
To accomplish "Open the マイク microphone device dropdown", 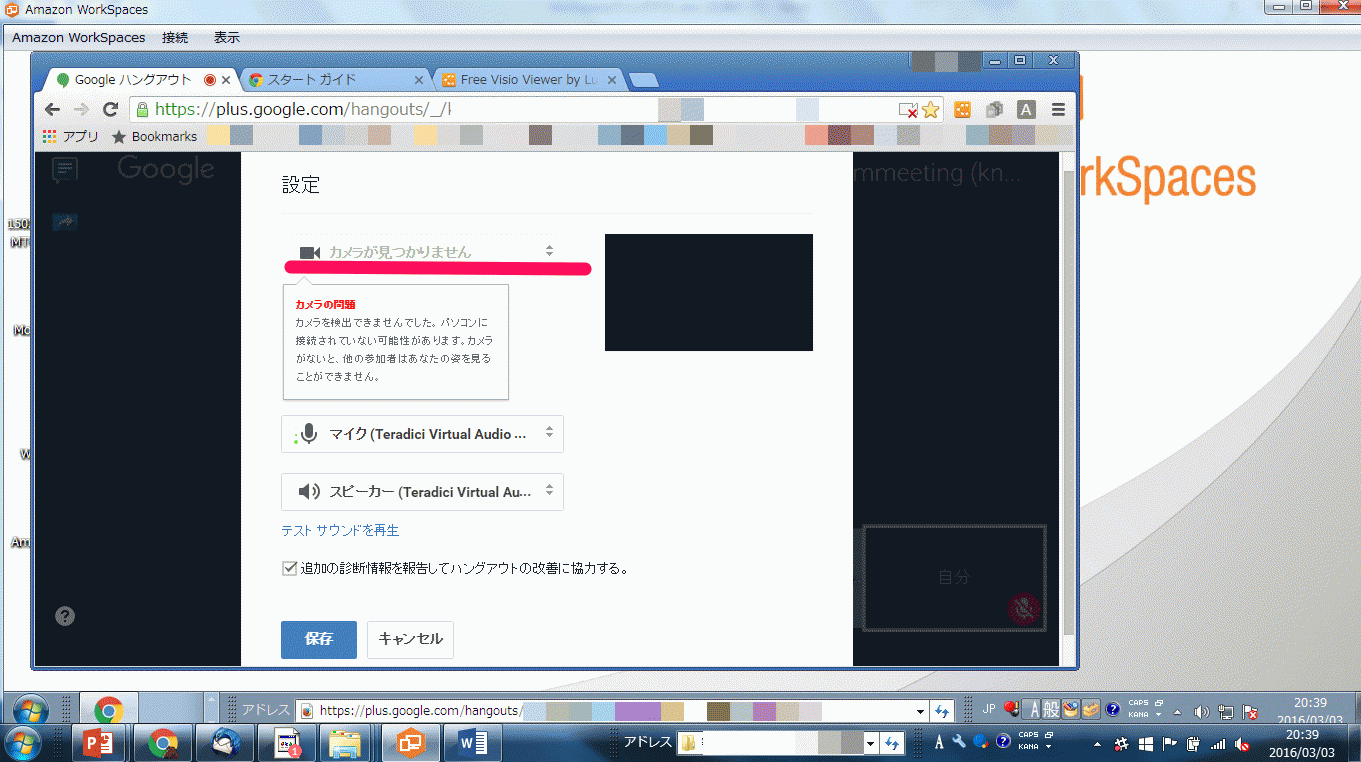I will pyautogui.click(x=423, y=434).
